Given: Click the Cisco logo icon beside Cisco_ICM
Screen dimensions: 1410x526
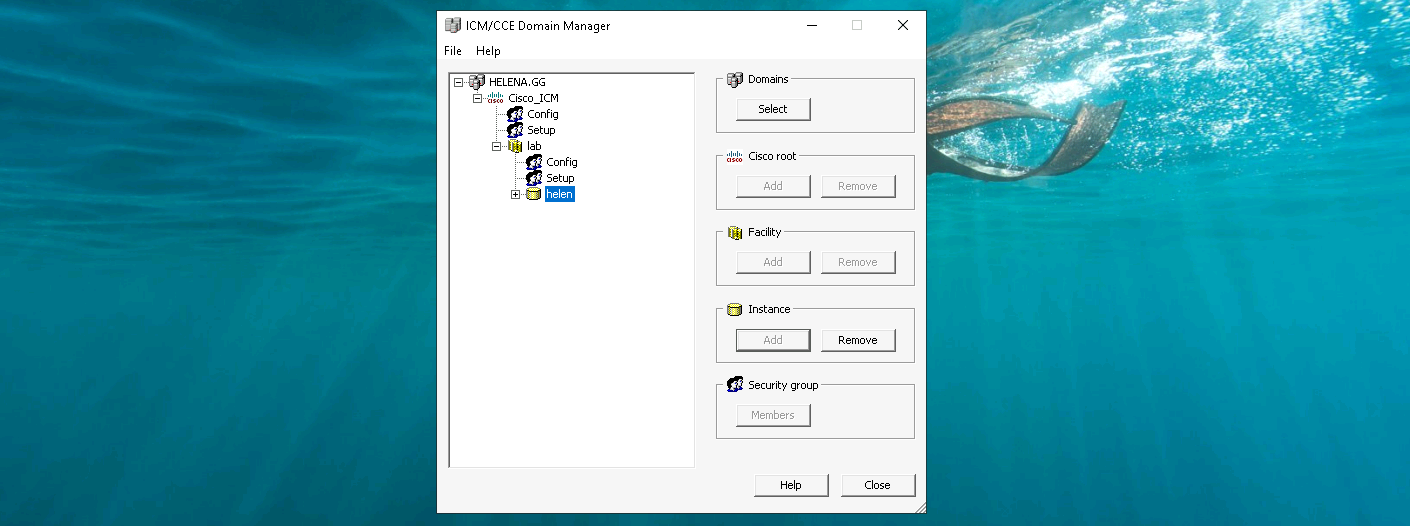Looking at the screenshot, I should (496, 98).
